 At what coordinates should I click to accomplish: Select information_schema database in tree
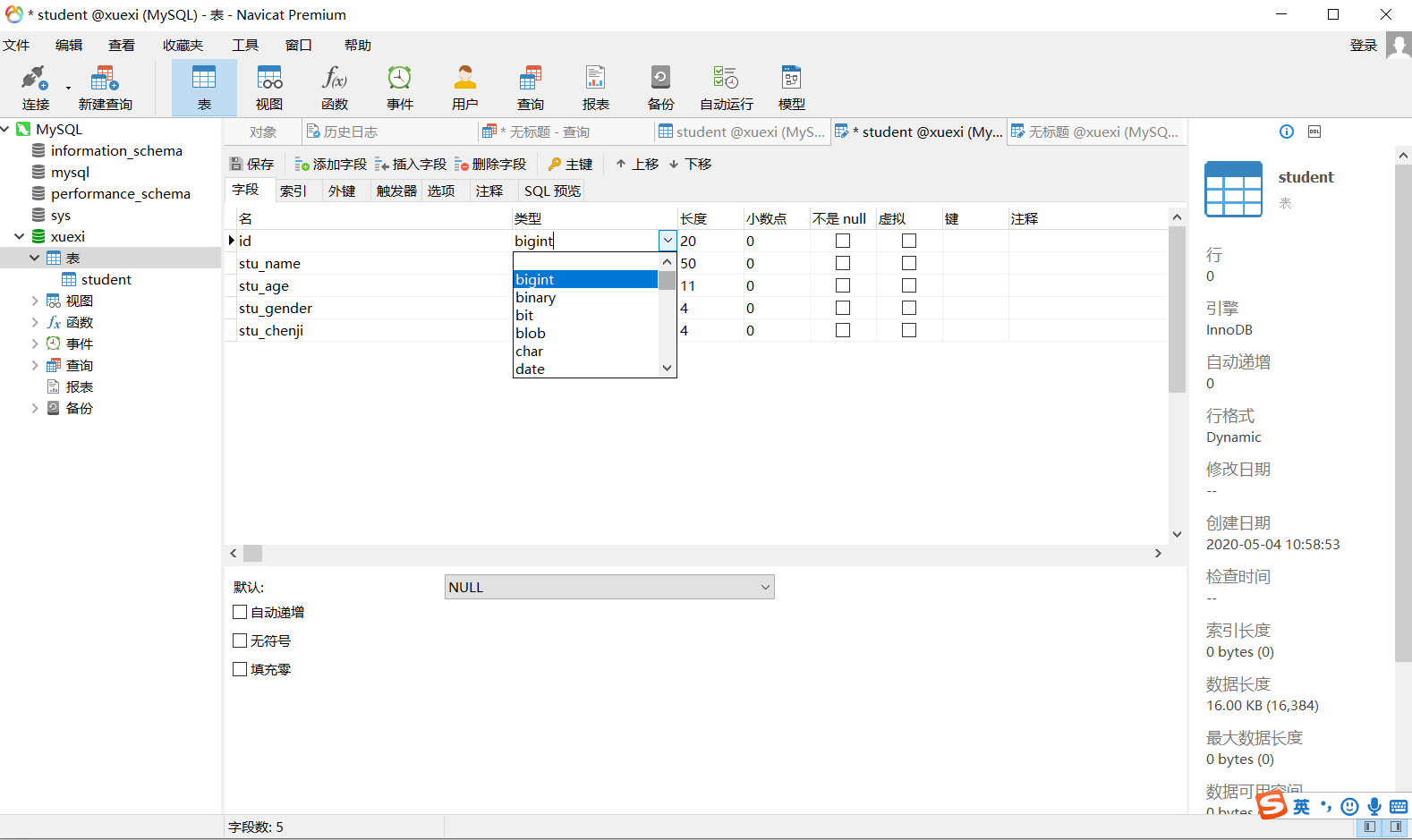coord(116,150)
